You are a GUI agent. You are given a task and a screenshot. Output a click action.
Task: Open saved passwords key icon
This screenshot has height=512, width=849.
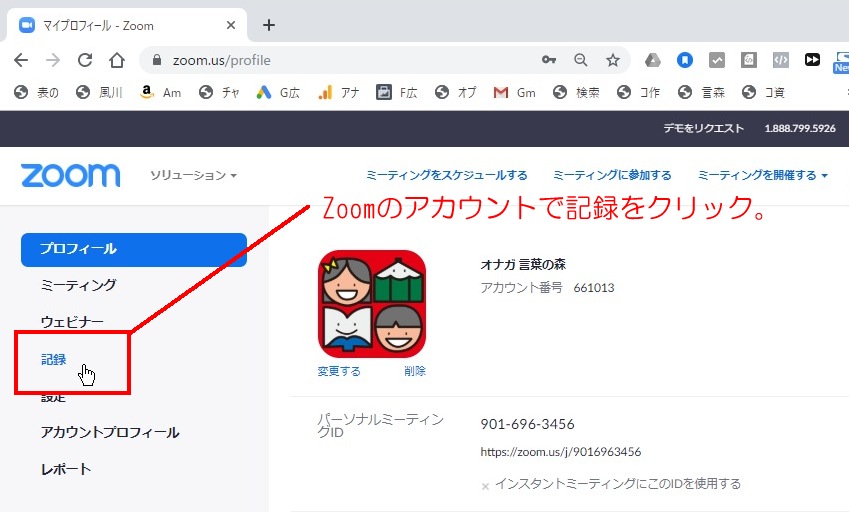549,60
